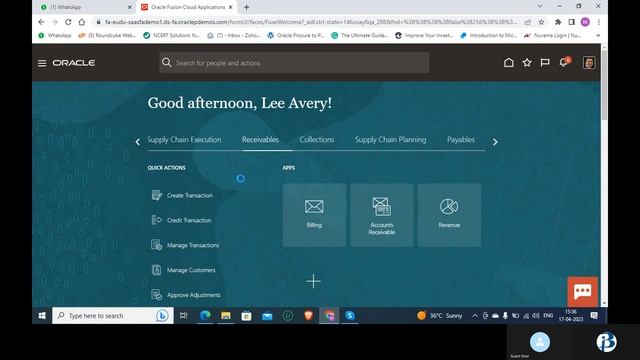Click the Type here to search box

click(113, 316)
